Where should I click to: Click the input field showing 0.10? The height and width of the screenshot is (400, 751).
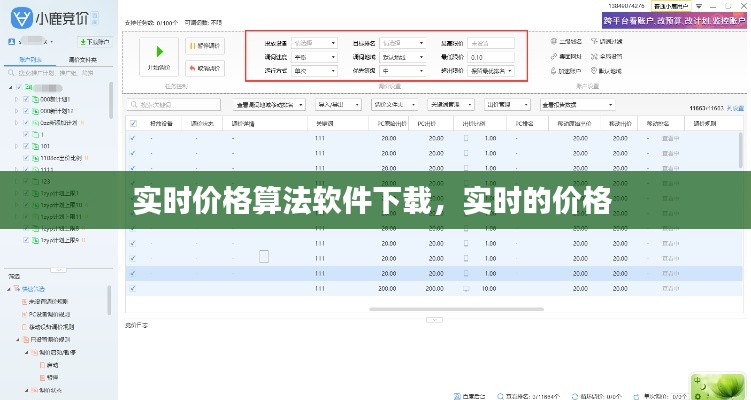click(x=489, y=57)
